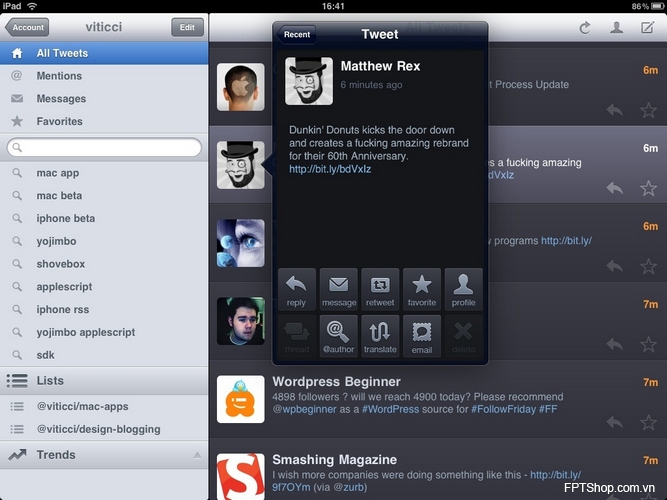Select All Tweets in sidebar
667x500 pixels.
click(x=104, y=53)
